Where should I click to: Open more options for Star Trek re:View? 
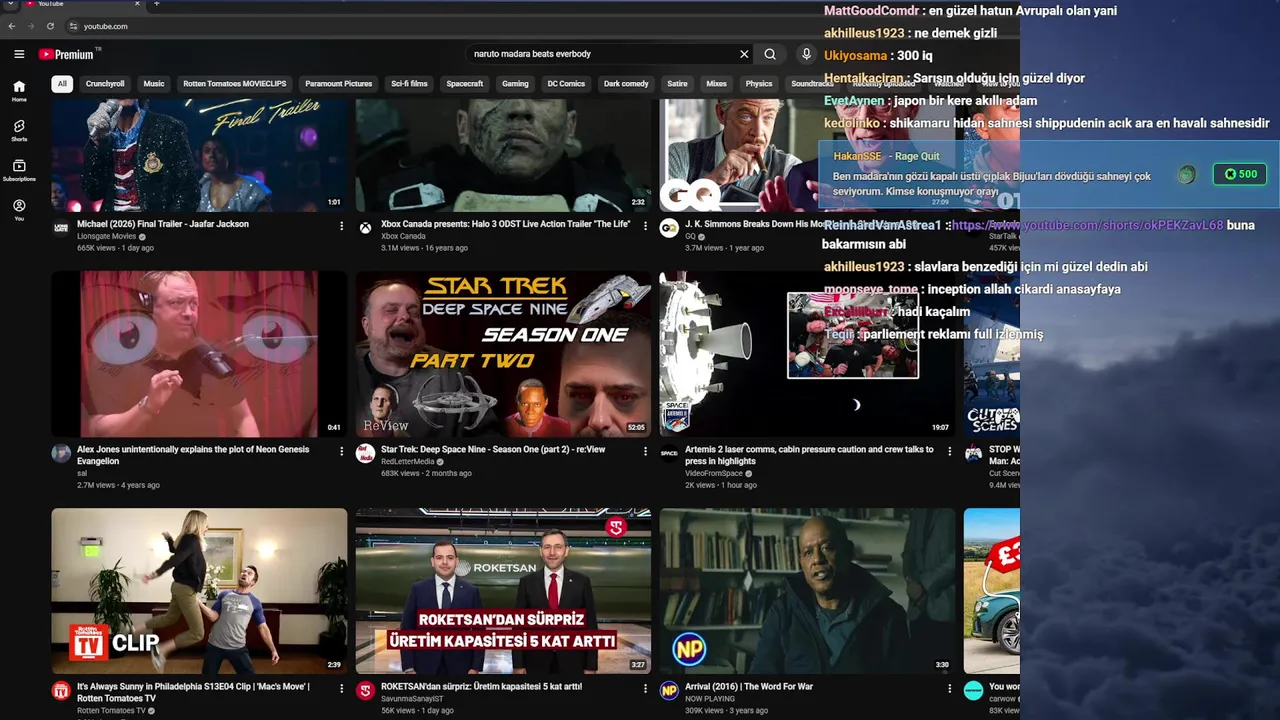click(645, 451)
